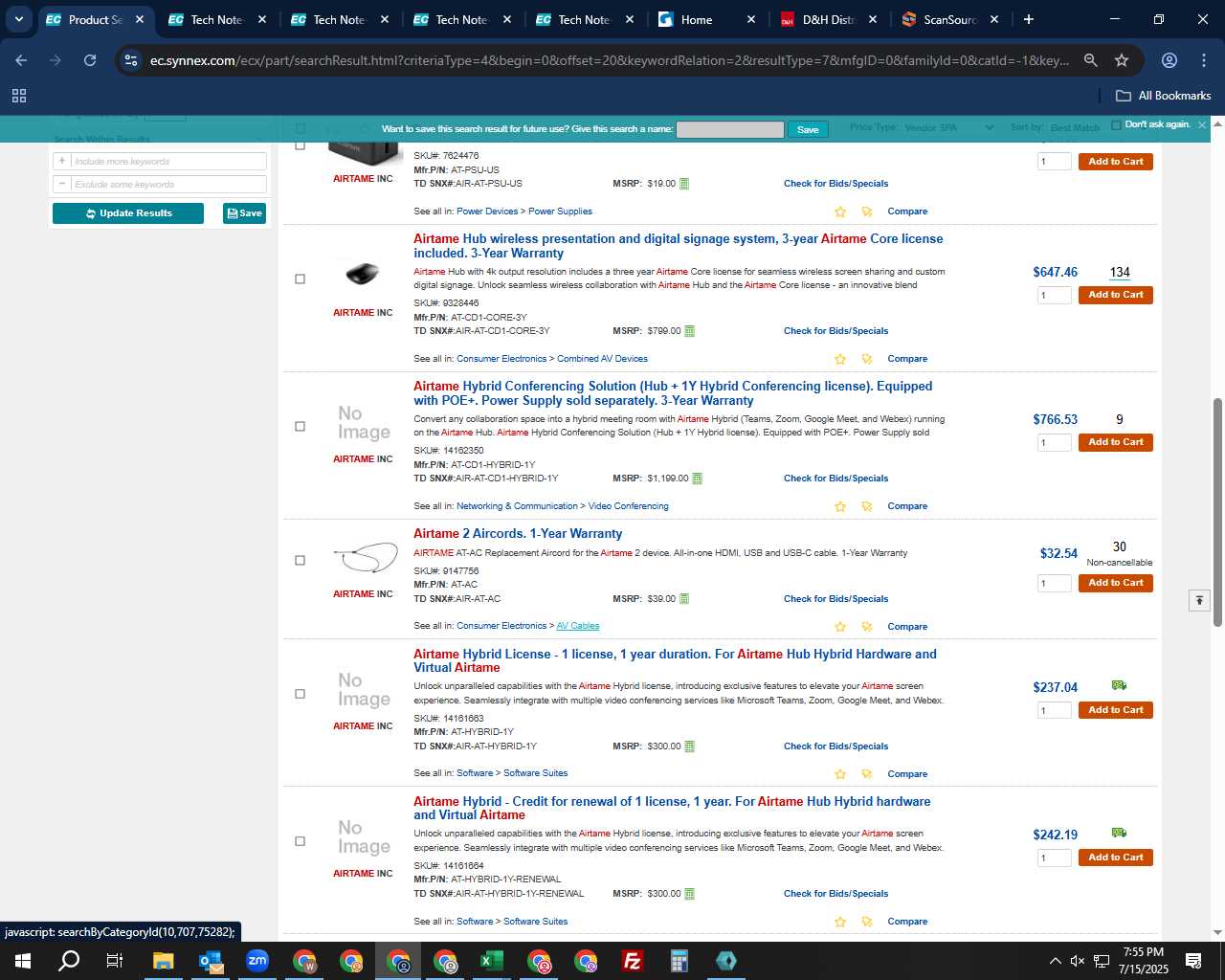This screenshot has height=980, width=1225.
Task: Show hidden system tray icons
Action: (x=1055, y=961)
